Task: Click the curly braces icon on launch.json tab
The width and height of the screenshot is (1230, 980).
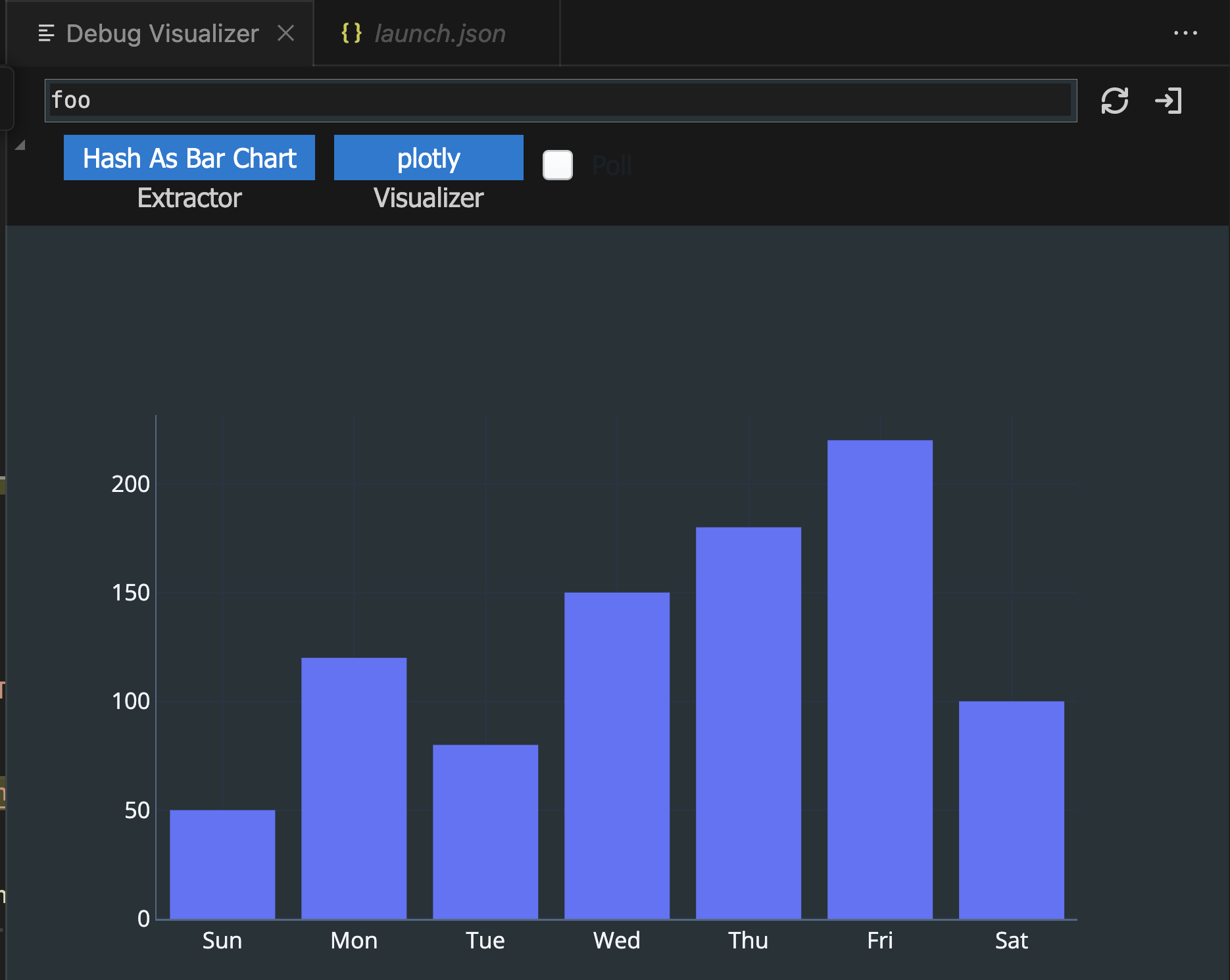Action: [x=351, y=33]
